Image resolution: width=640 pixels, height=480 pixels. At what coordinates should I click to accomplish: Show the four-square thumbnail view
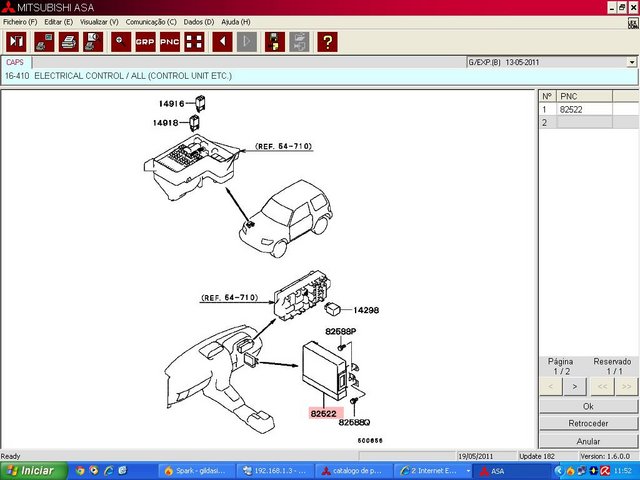coord(194,42)
